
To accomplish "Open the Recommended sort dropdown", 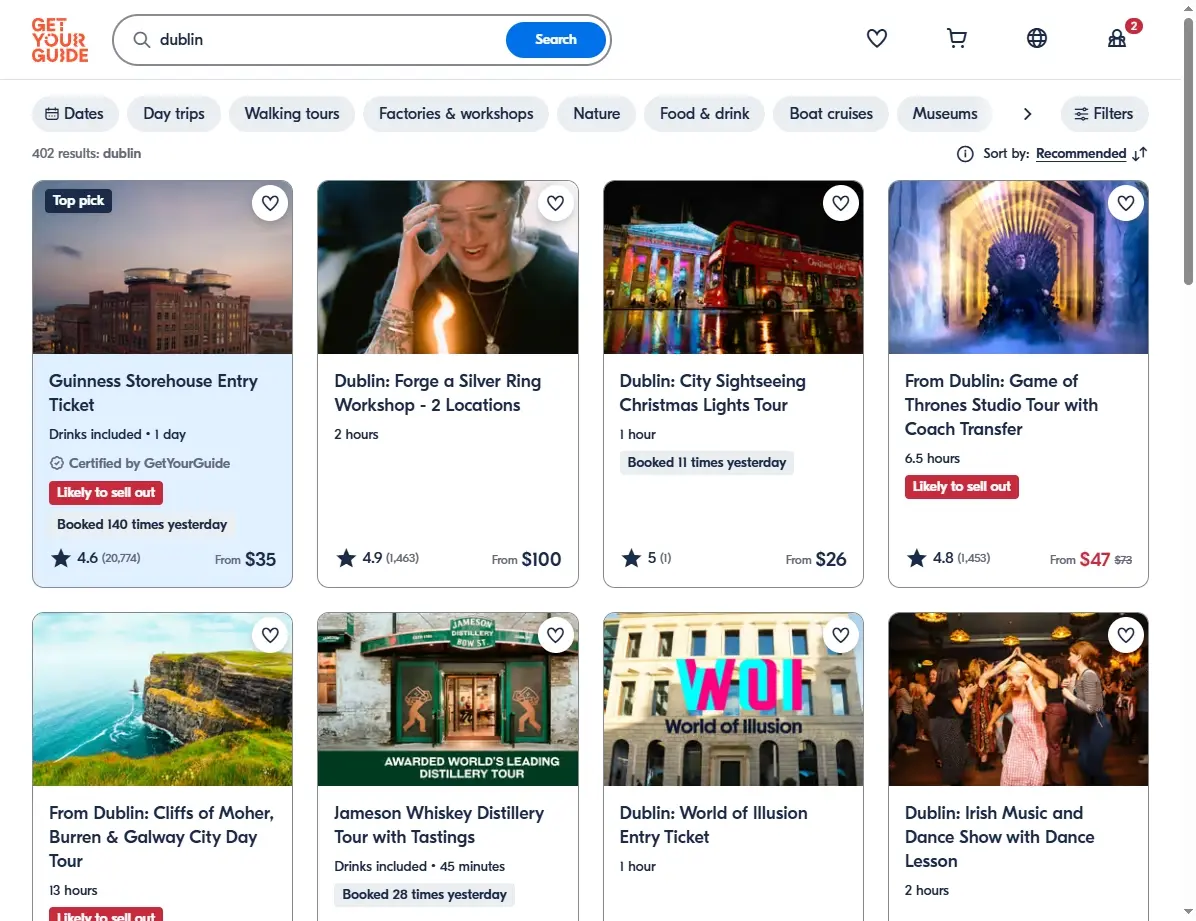I will pos(1081,153).
